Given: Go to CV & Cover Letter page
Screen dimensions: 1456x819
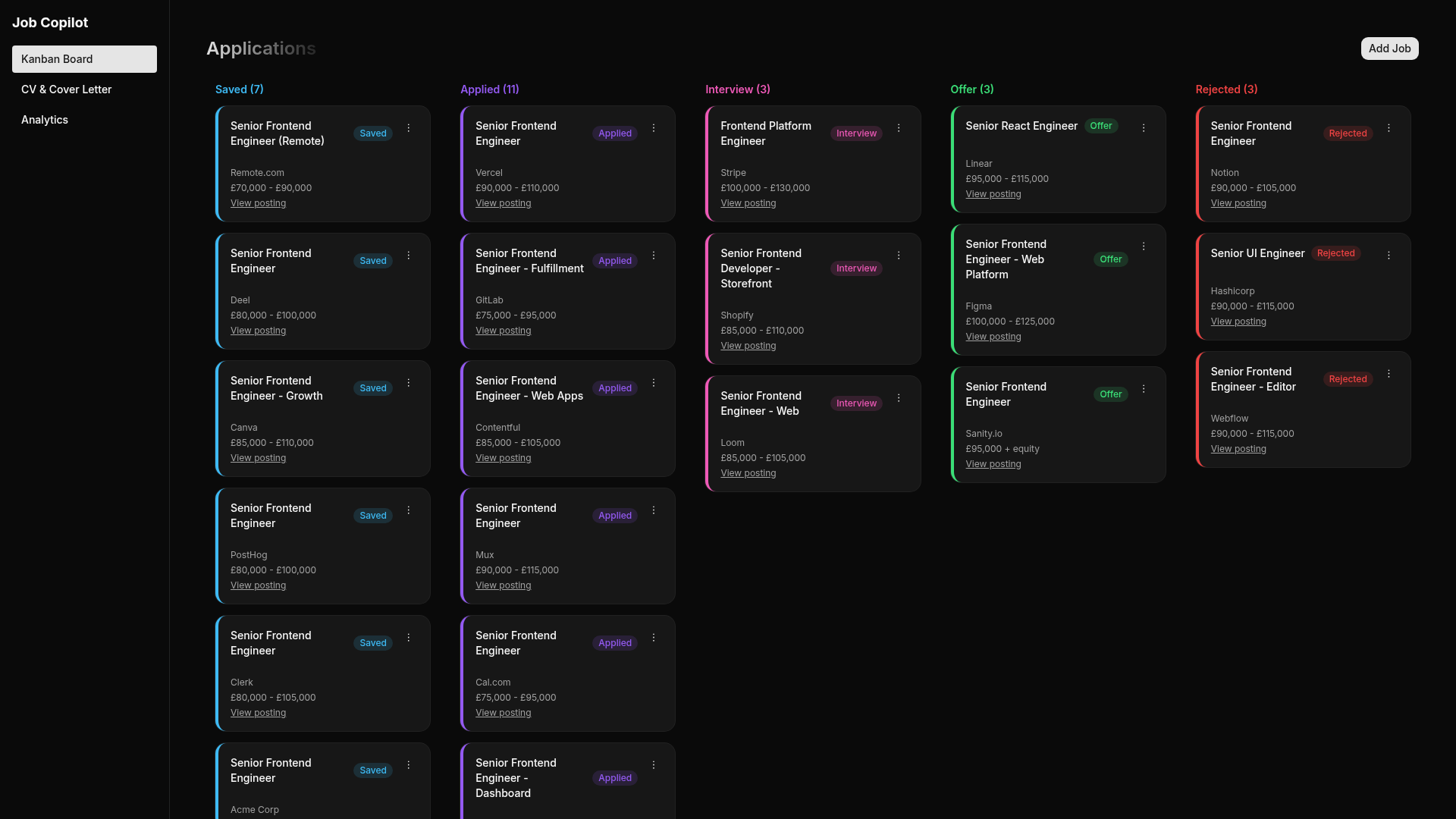Looking at the screenshot, I should coord(84,89).
